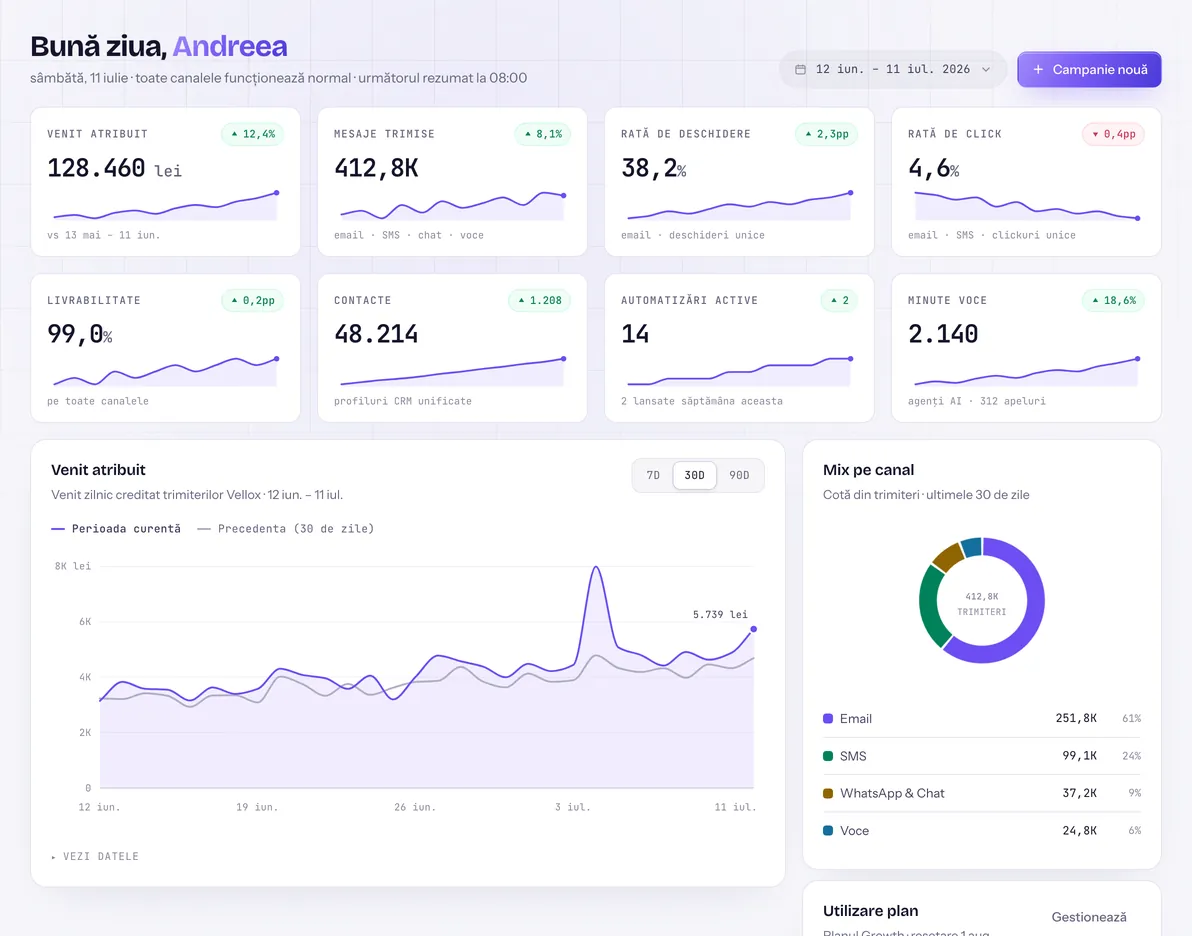The height and width of the screenshot is (936, 1192).
Task: Click the 412,8K messages value
Action: click(376, 168)
